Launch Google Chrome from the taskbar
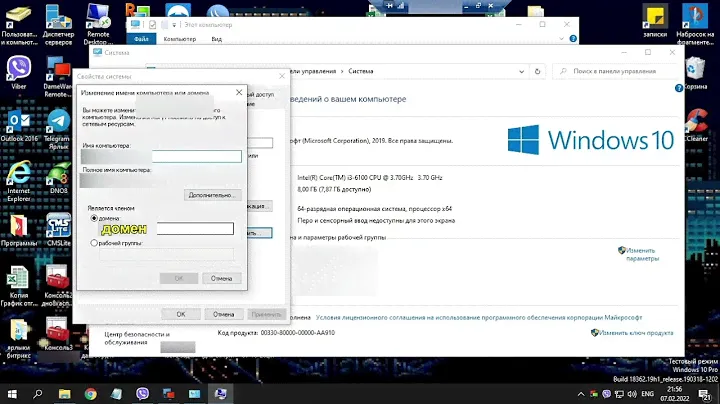 pyautogui.click(x=91, y=394)
